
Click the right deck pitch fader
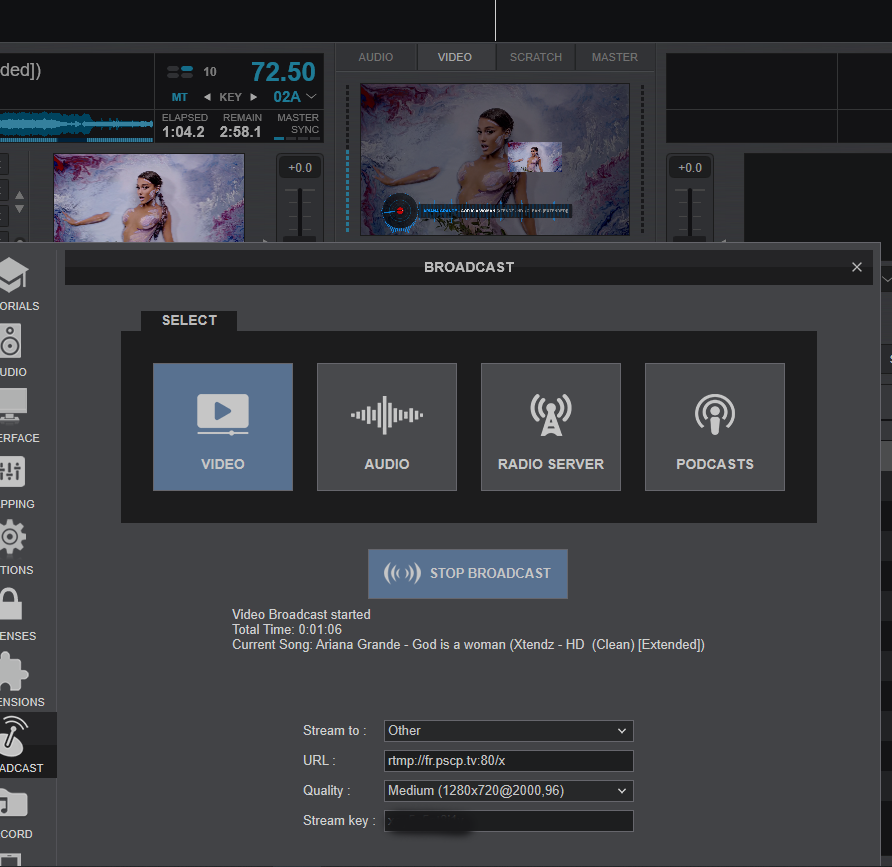[689, 213]
